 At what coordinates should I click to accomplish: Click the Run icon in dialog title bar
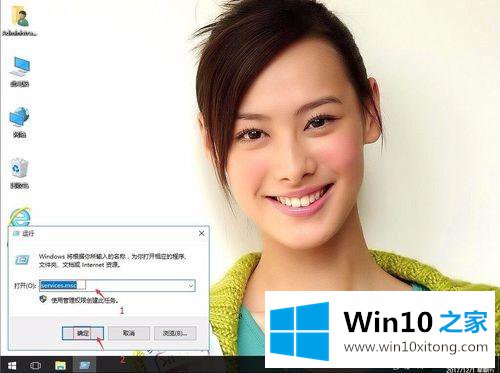[16, 233]
